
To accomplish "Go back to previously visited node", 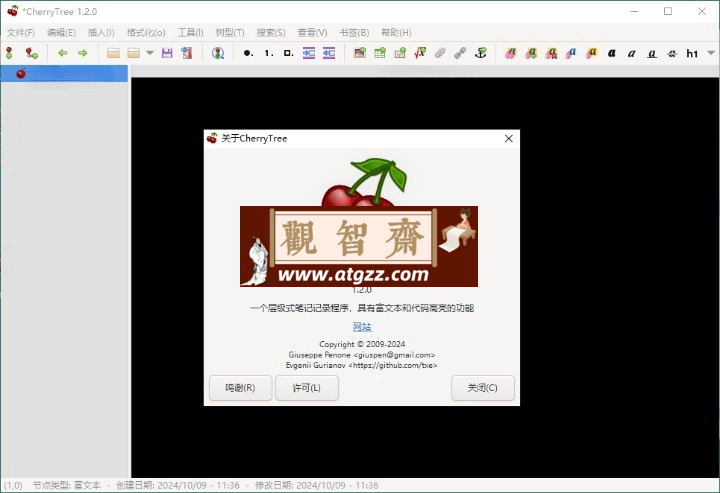I will 62,53.
